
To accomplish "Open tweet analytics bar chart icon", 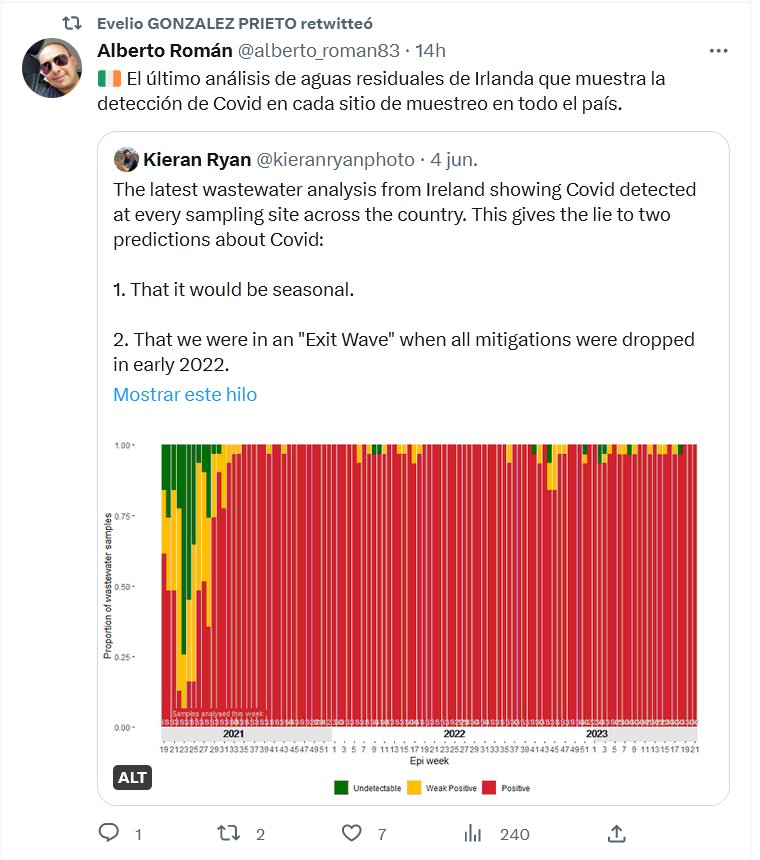I will pos(474,833).
